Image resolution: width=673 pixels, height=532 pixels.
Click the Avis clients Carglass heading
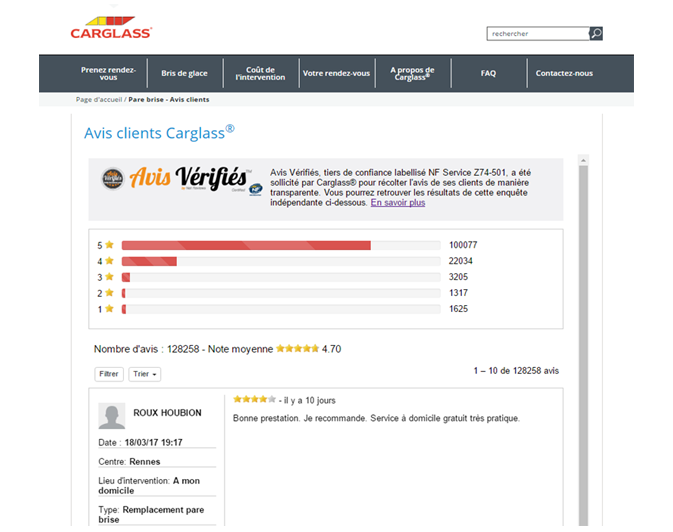[159, 132]
